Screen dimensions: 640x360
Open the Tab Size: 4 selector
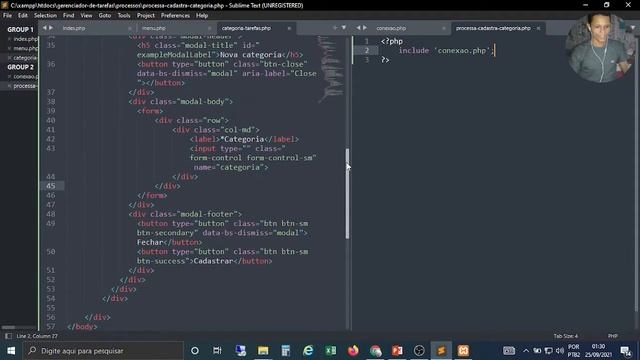(x=566, y=336)
